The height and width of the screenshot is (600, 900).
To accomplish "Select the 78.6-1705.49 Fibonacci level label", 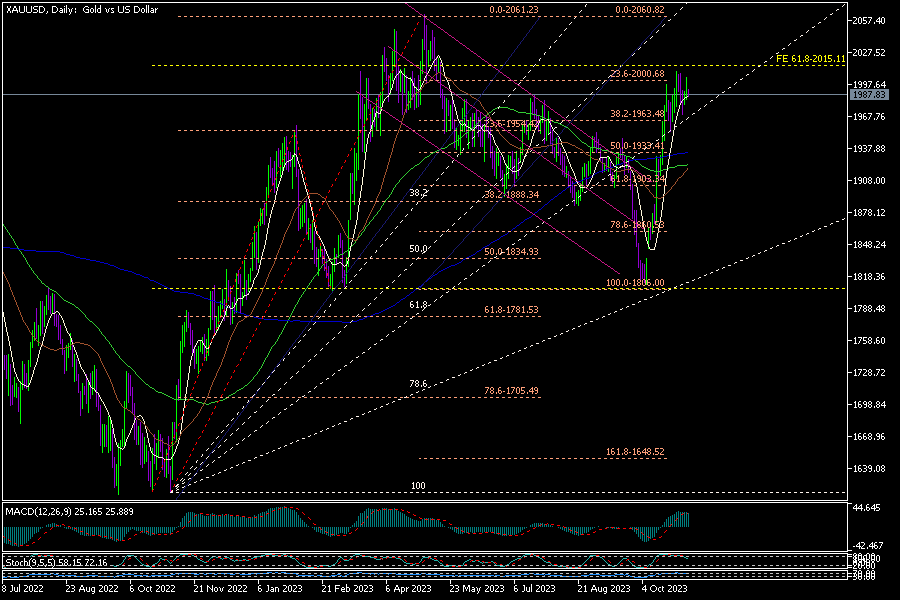I will 511,390.
